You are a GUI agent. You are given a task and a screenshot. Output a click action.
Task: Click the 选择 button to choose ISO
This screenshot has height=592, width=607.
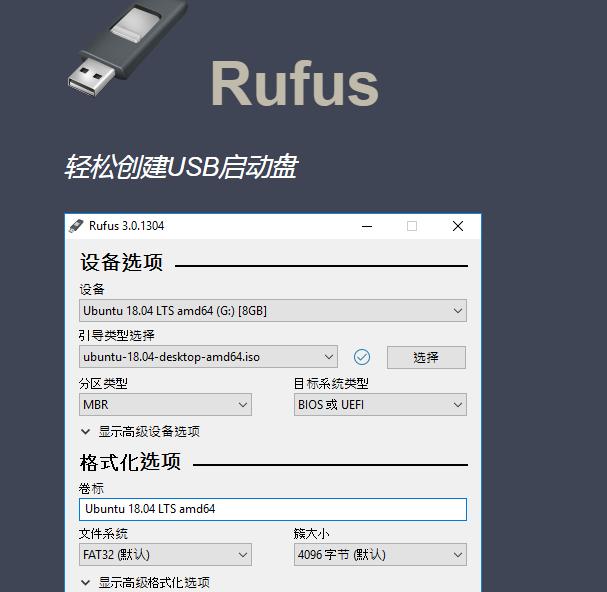426,357
